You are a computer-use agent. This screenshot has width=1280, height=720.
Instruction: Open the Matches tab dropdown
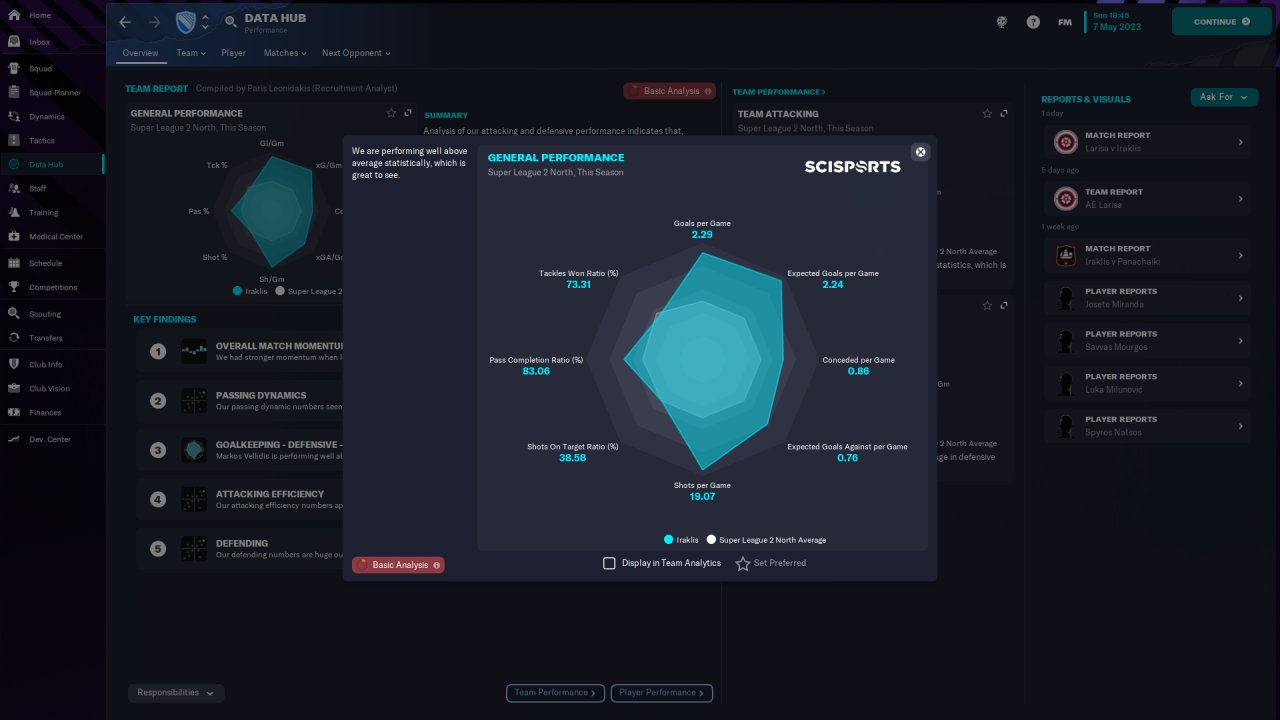(x=286, y=53)
